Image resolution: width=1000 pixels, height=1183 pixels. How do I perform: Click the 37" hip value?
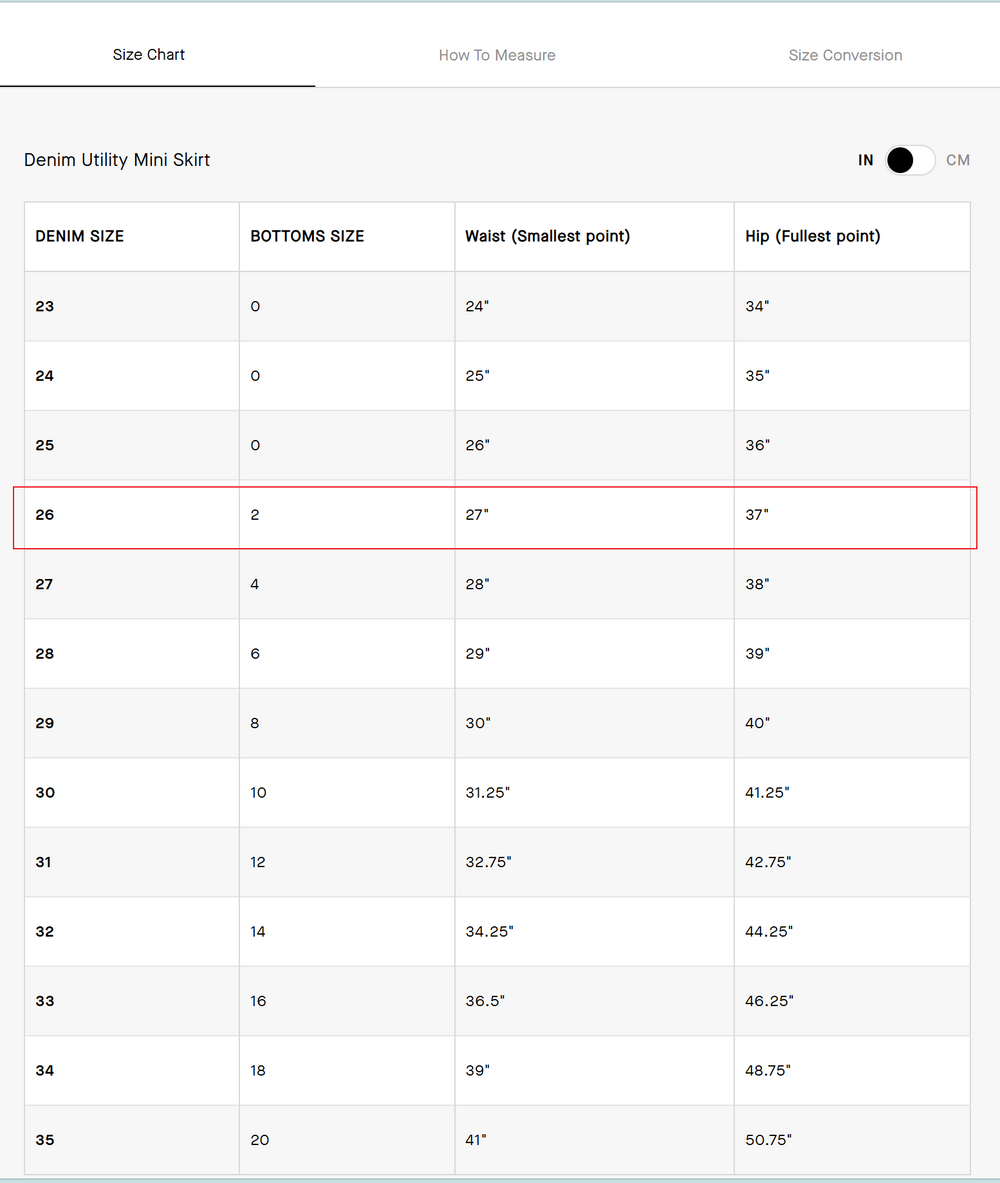pyautogui.click(x=757, y=515)
